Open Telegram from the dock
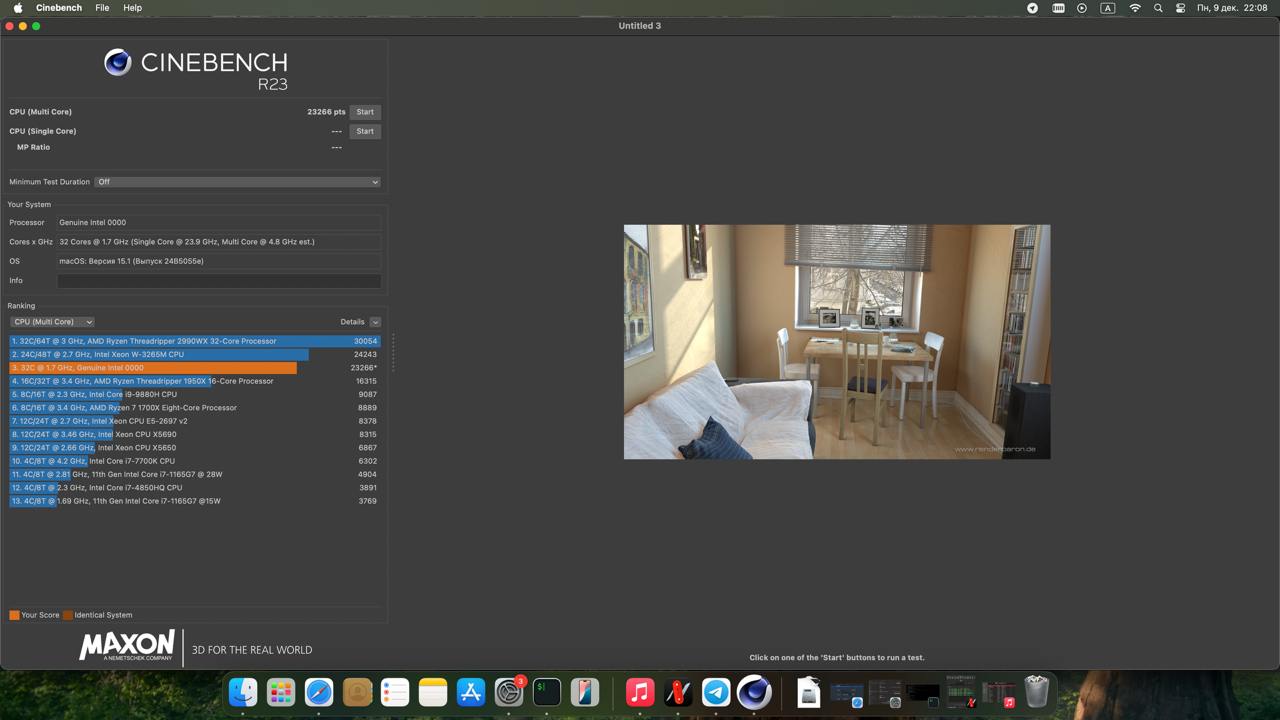The width and height of the screenshot is (1280, 720). (x=716, y=692)
